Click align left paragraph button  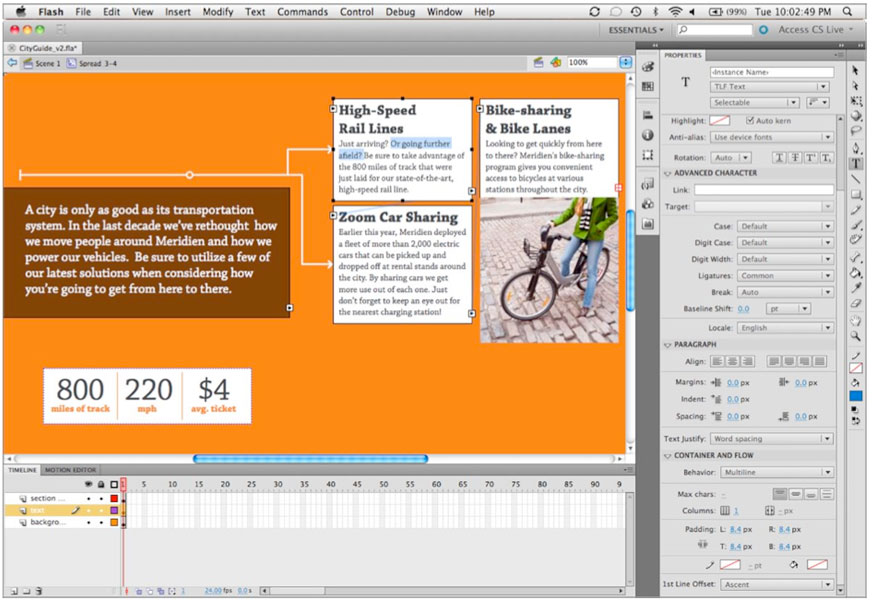point(717,361)
